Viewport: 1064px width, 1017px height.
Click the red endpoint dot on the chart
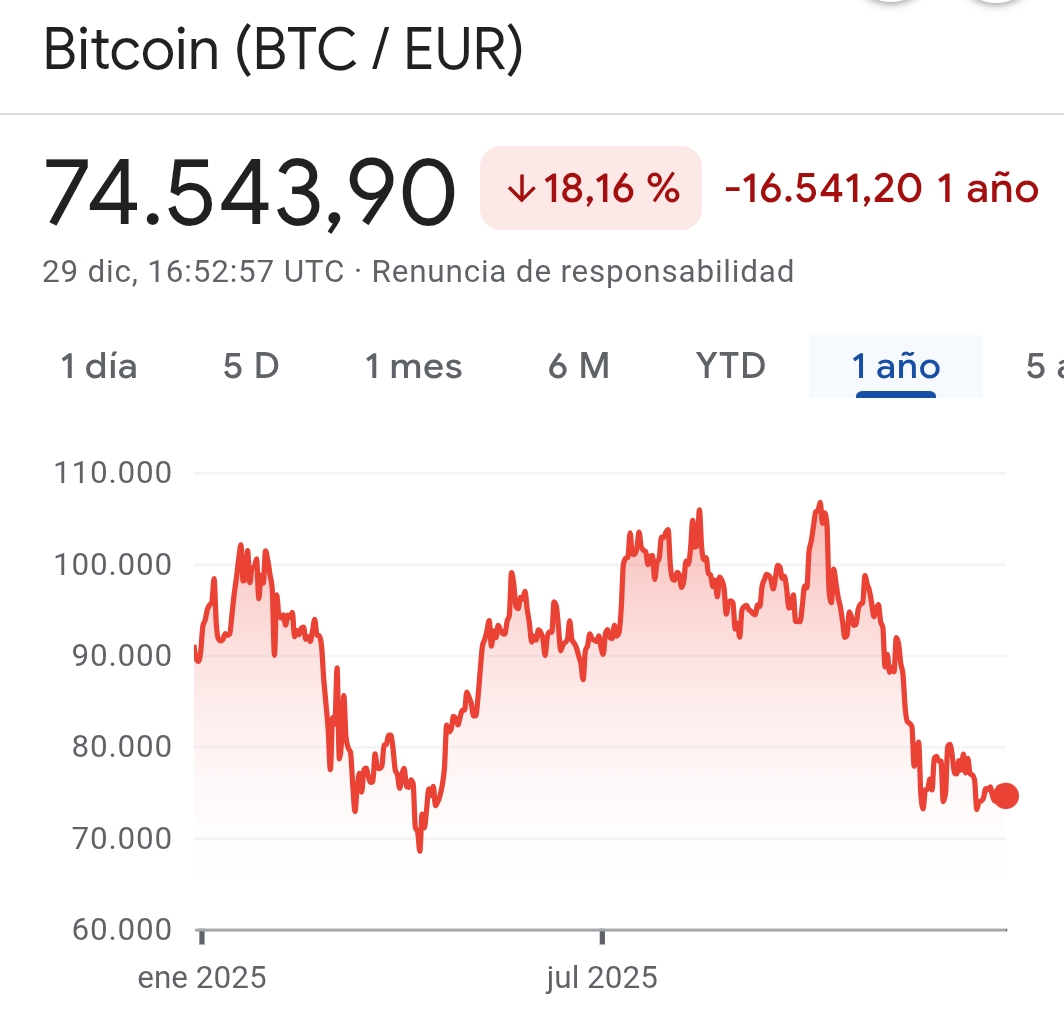pos(1005,796)
